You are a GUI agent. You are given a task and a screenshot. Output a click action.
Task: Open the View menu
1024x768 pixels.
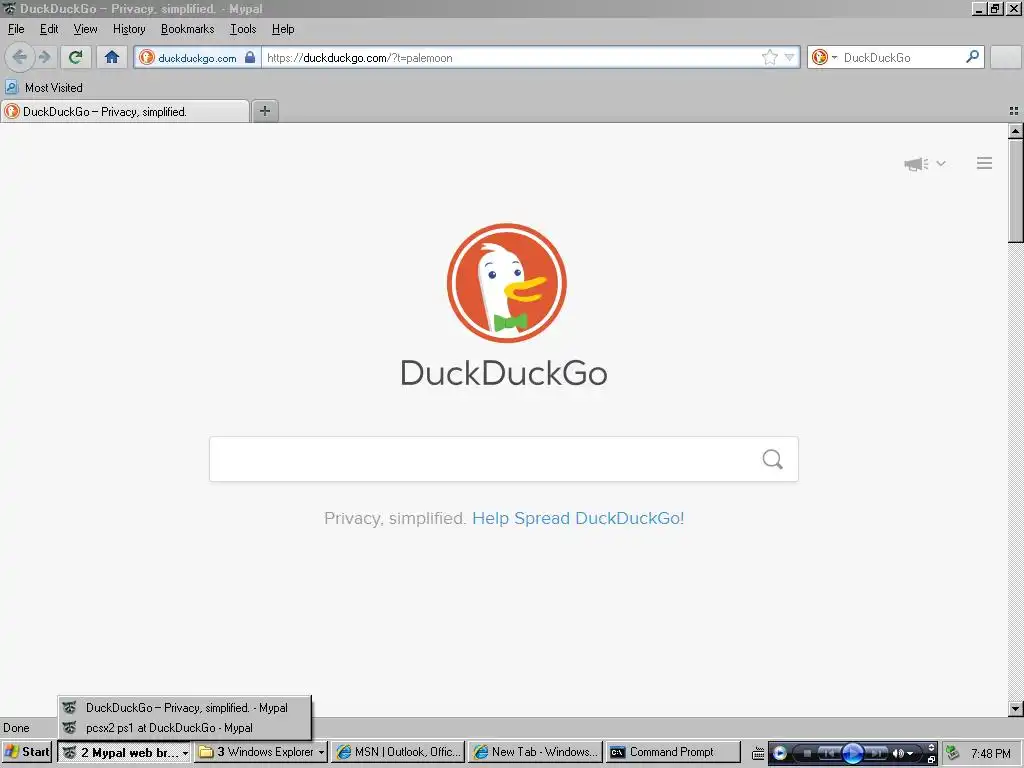85,29
